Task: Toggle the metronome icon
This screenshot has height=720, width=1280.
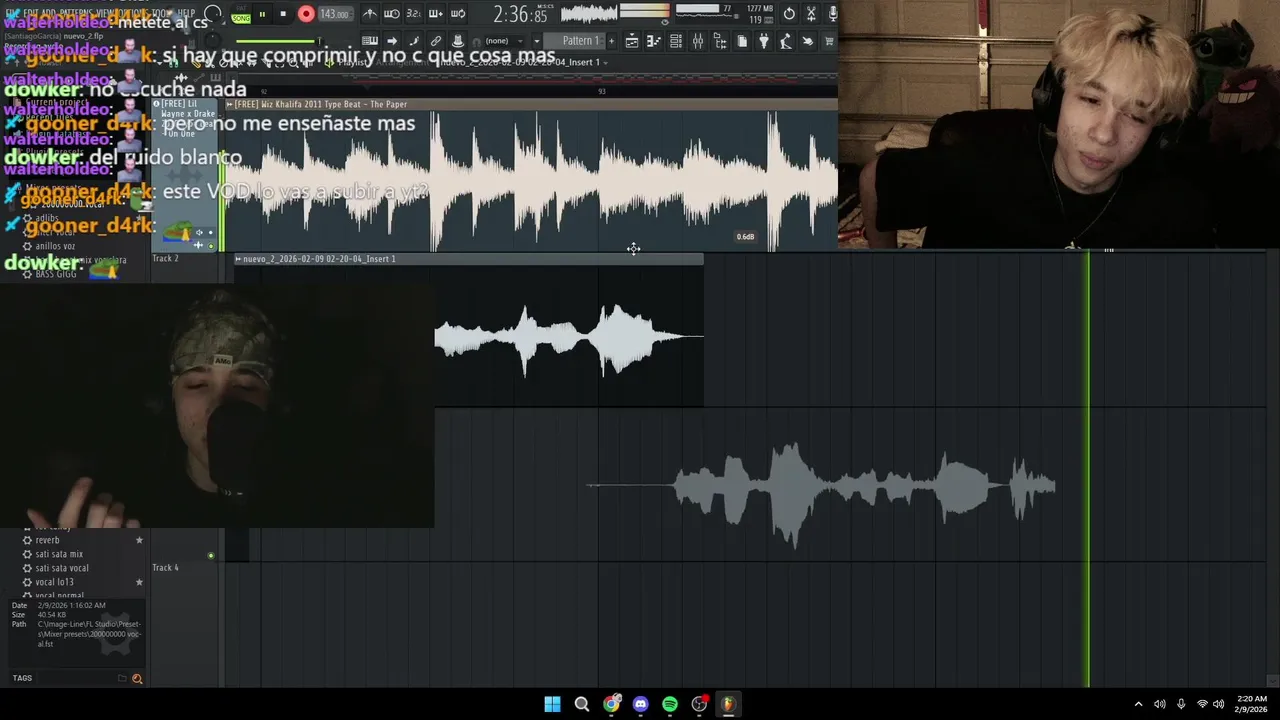Action: coord(370,14)
